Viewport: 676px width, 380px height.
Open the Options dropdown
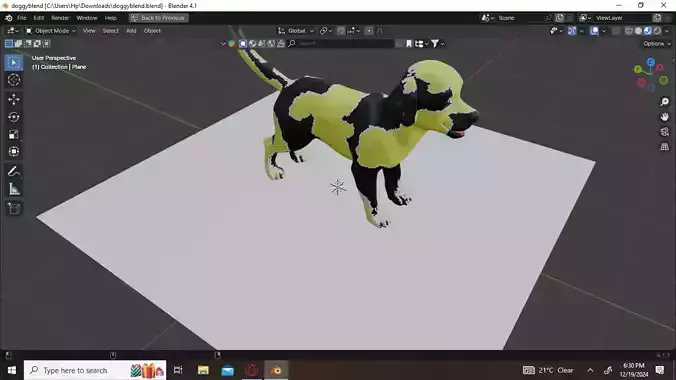pos(657,44)
